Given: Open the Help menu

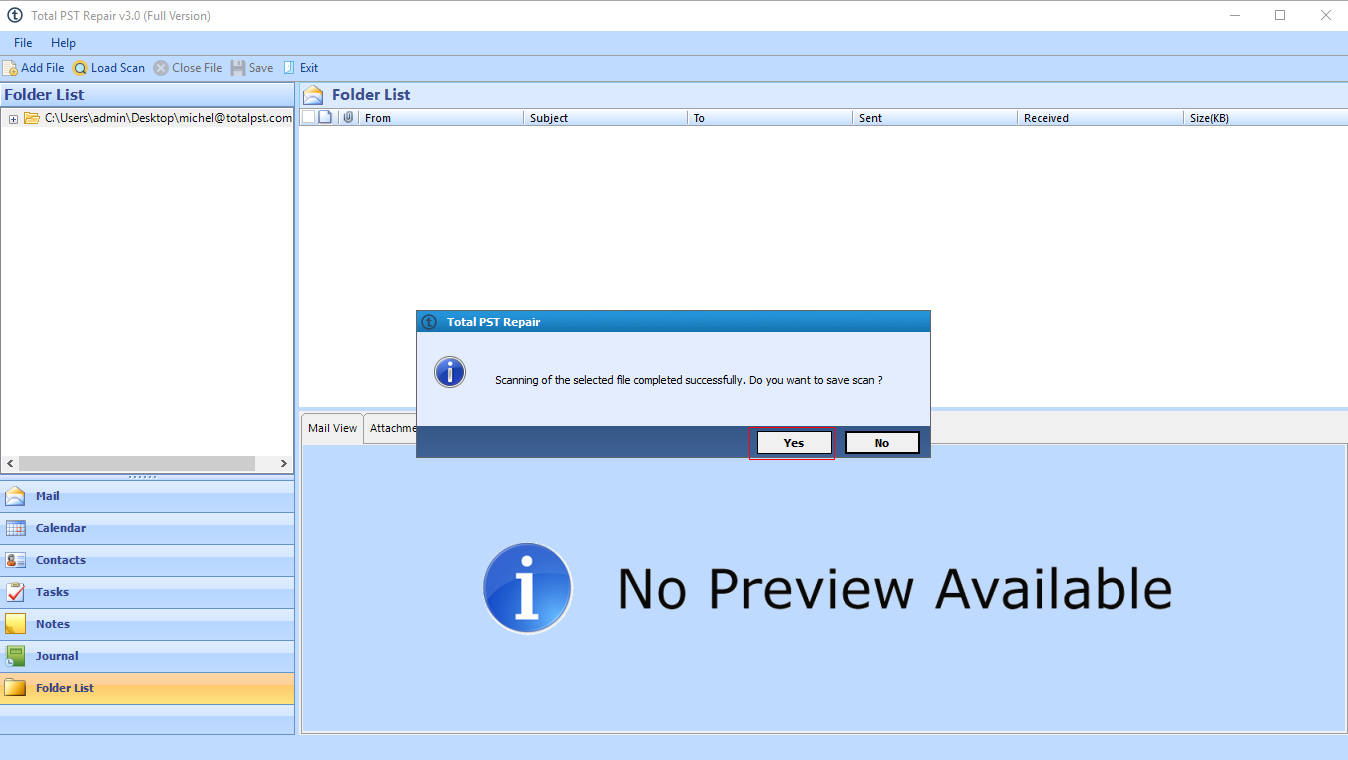Looking at the screenshot, I should click(63, 43).
